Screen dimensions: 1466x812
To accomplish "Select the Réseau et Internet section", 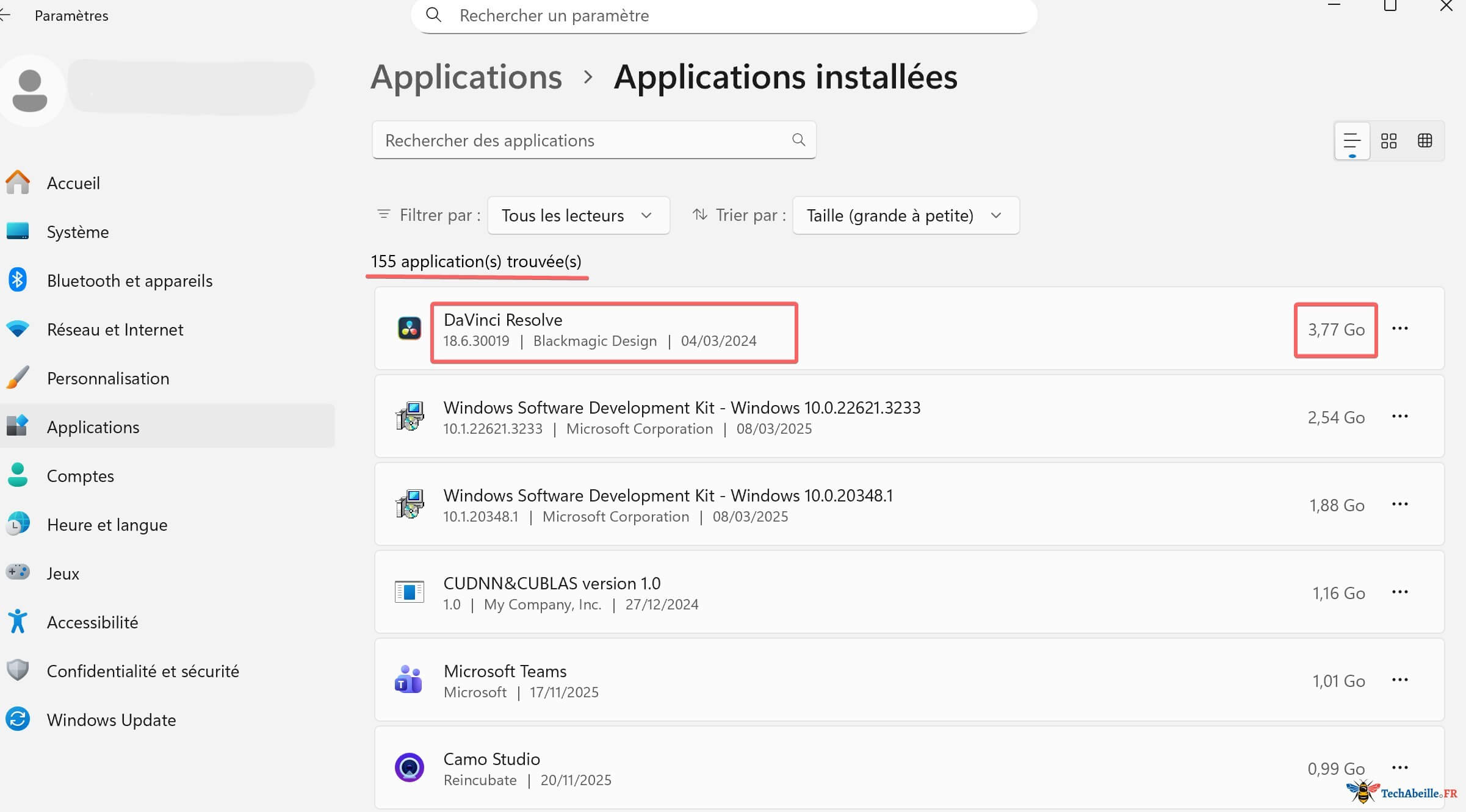I will pyautogui.click(x=115, y=329).
